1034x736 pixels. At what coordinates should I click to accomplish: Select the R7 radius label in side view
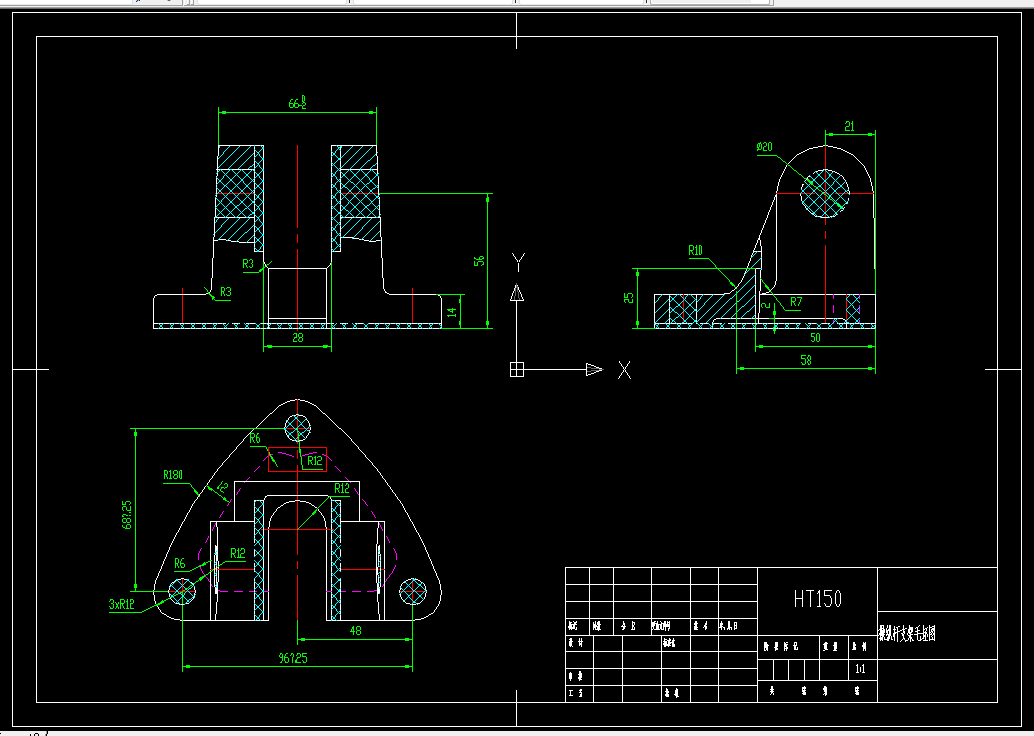(x=796, y=302)
